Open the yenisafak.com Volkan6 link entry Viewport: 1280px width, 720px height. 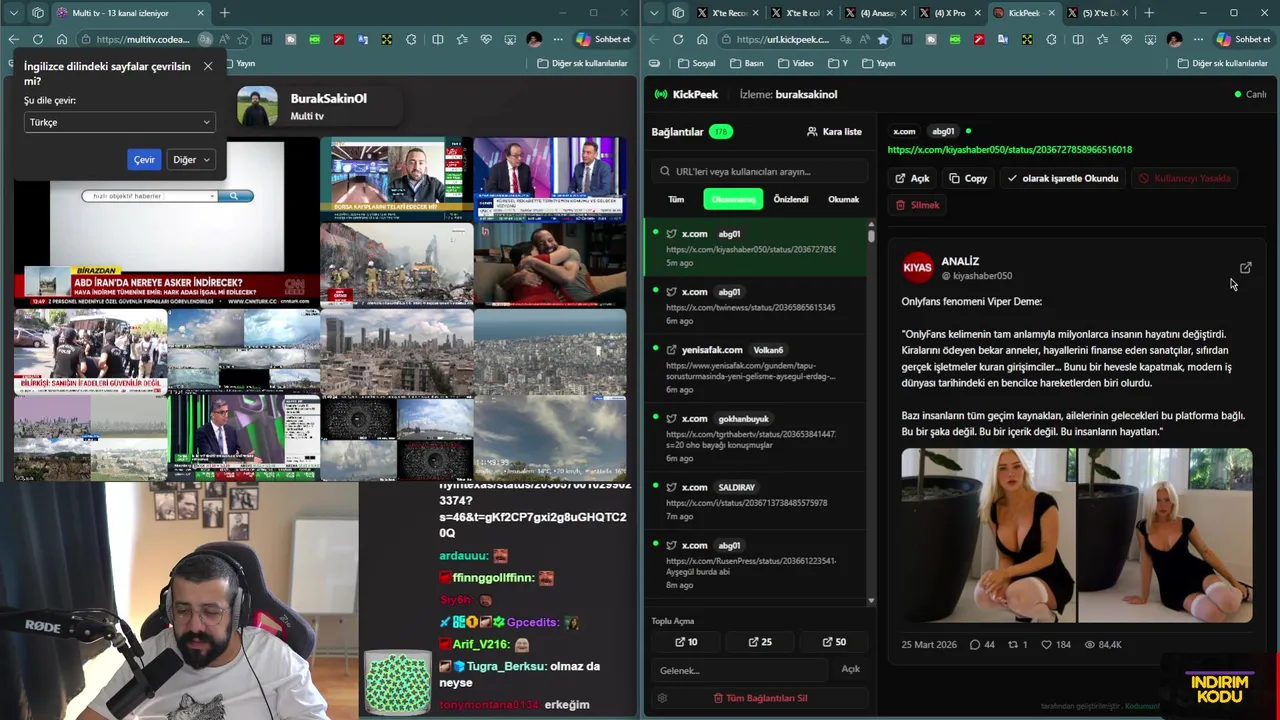point(755,369)
